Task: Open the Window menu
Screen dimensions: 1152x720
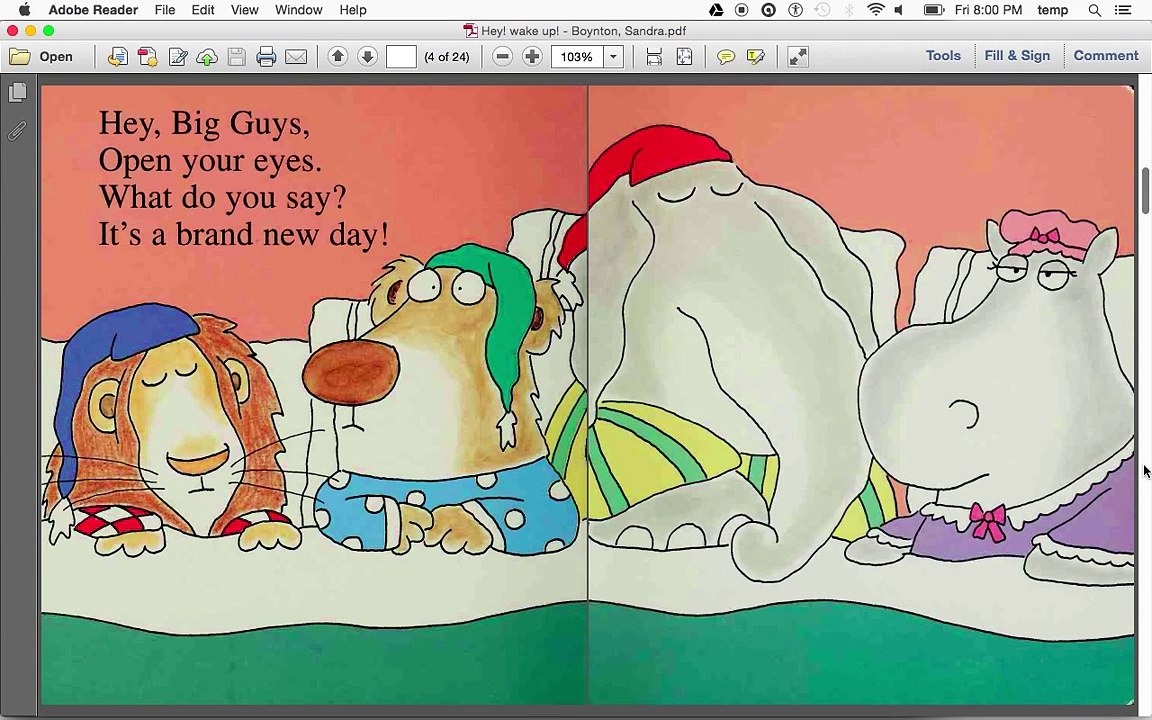Action: 298,10
